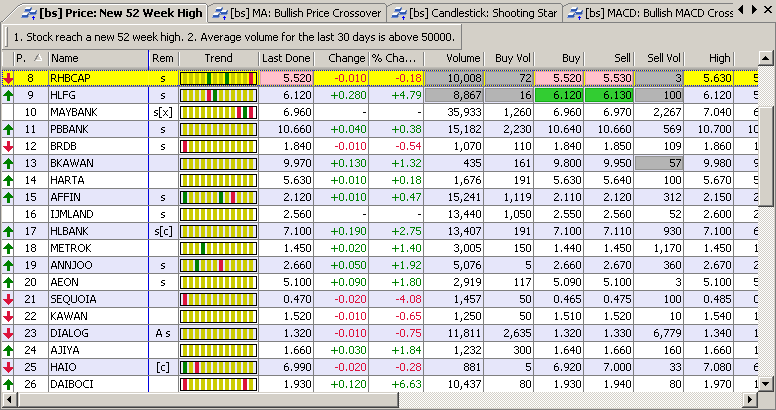Screen dimensions: 776x410
Task: Click the red down arrow for RHBCAP
Action: [8, 78]
